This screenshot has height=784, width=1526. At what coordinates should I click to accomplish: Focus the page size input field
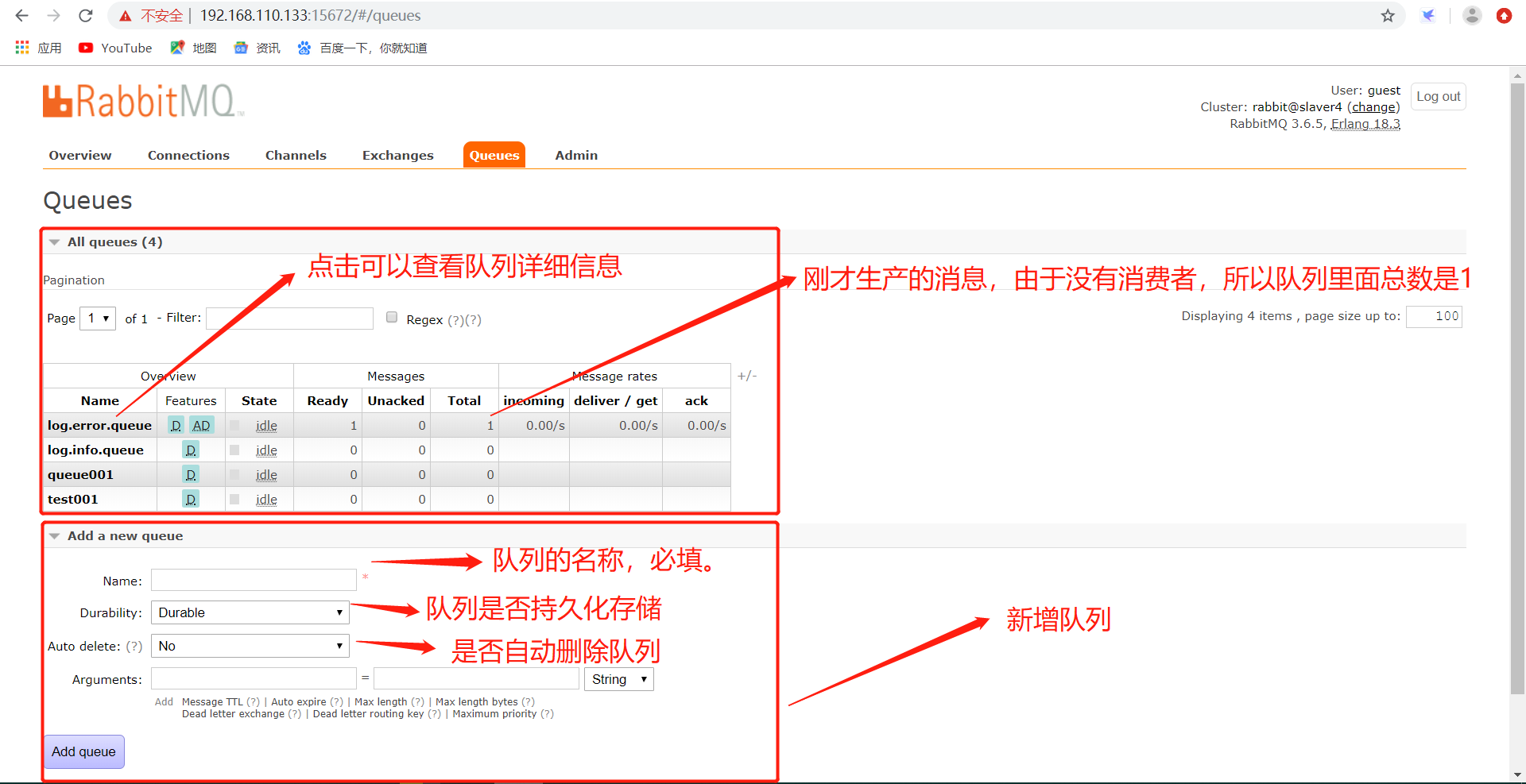(1434, 316)
